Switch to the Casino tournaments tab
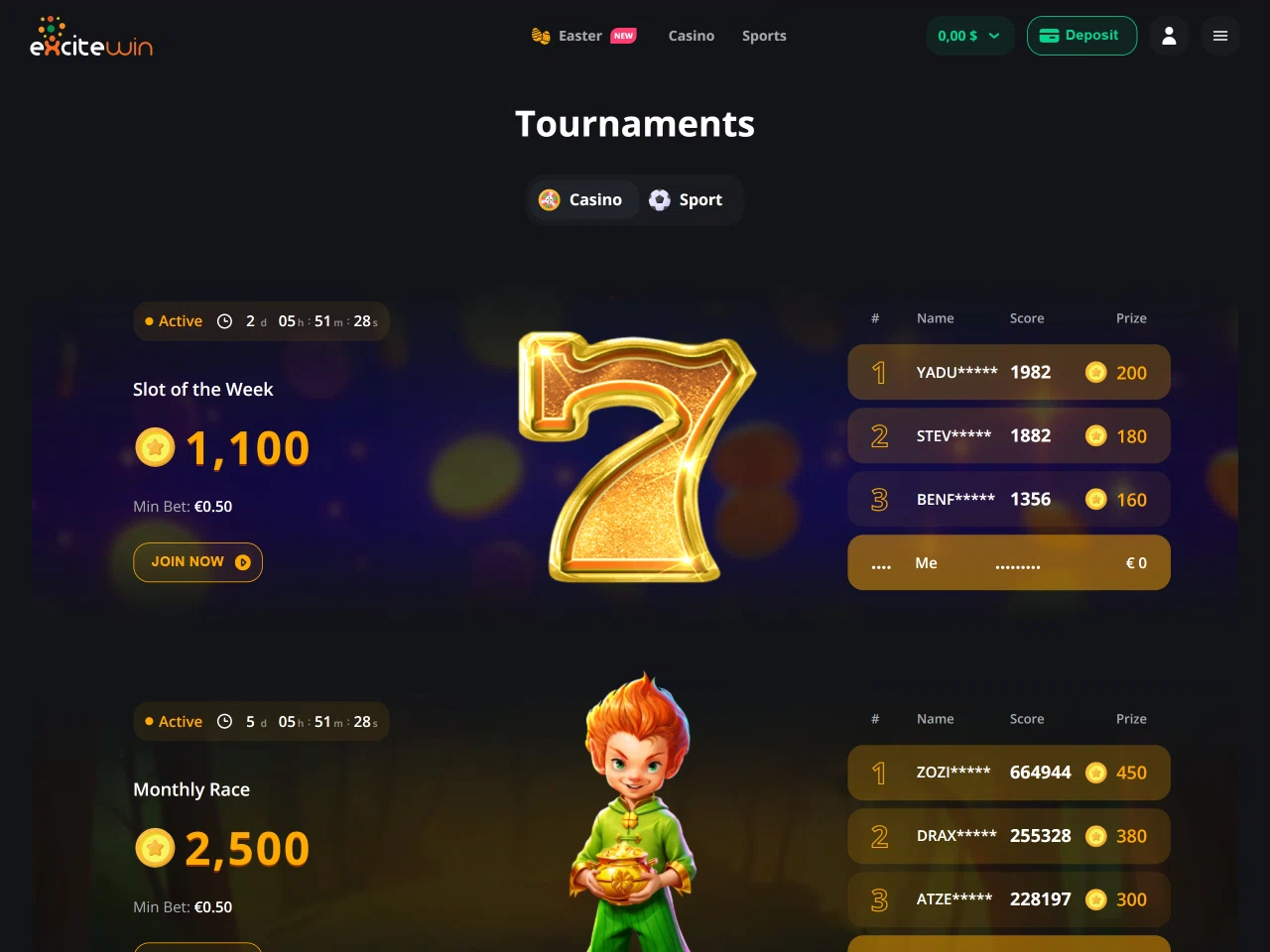 pos(582,199)
